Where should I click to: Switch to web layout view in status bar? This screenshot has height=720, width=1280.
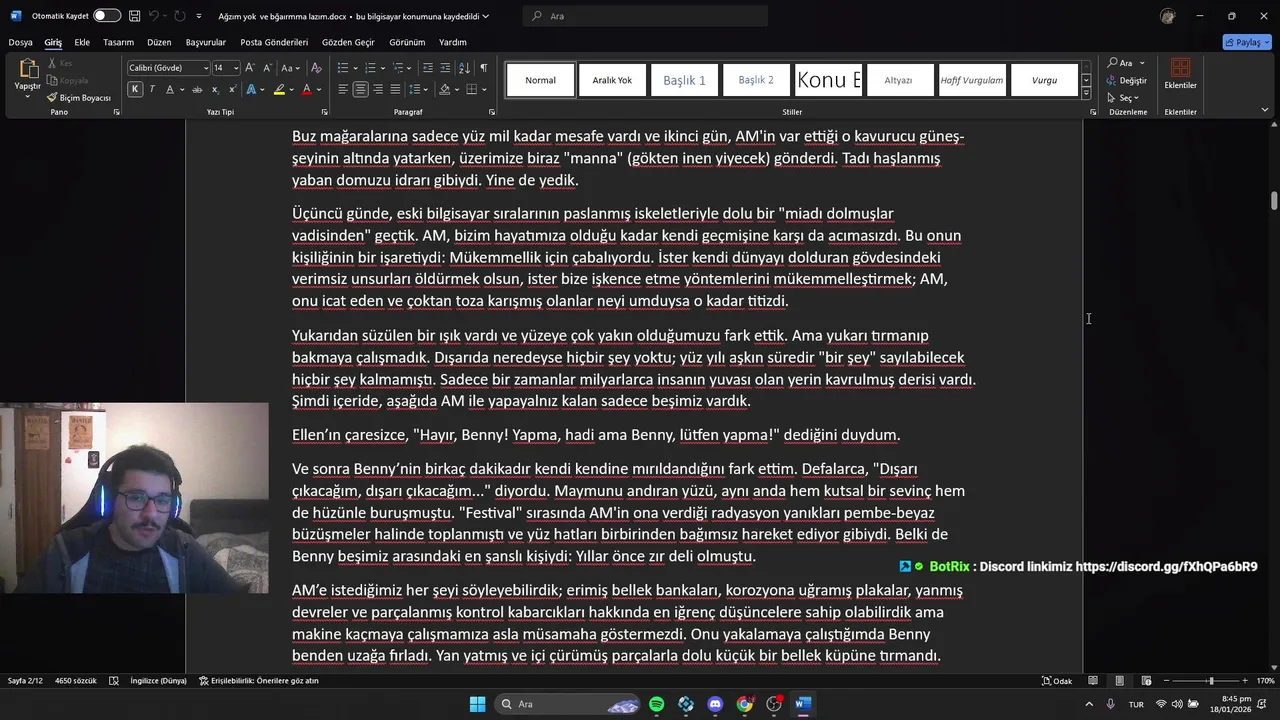coord(1147,681)
